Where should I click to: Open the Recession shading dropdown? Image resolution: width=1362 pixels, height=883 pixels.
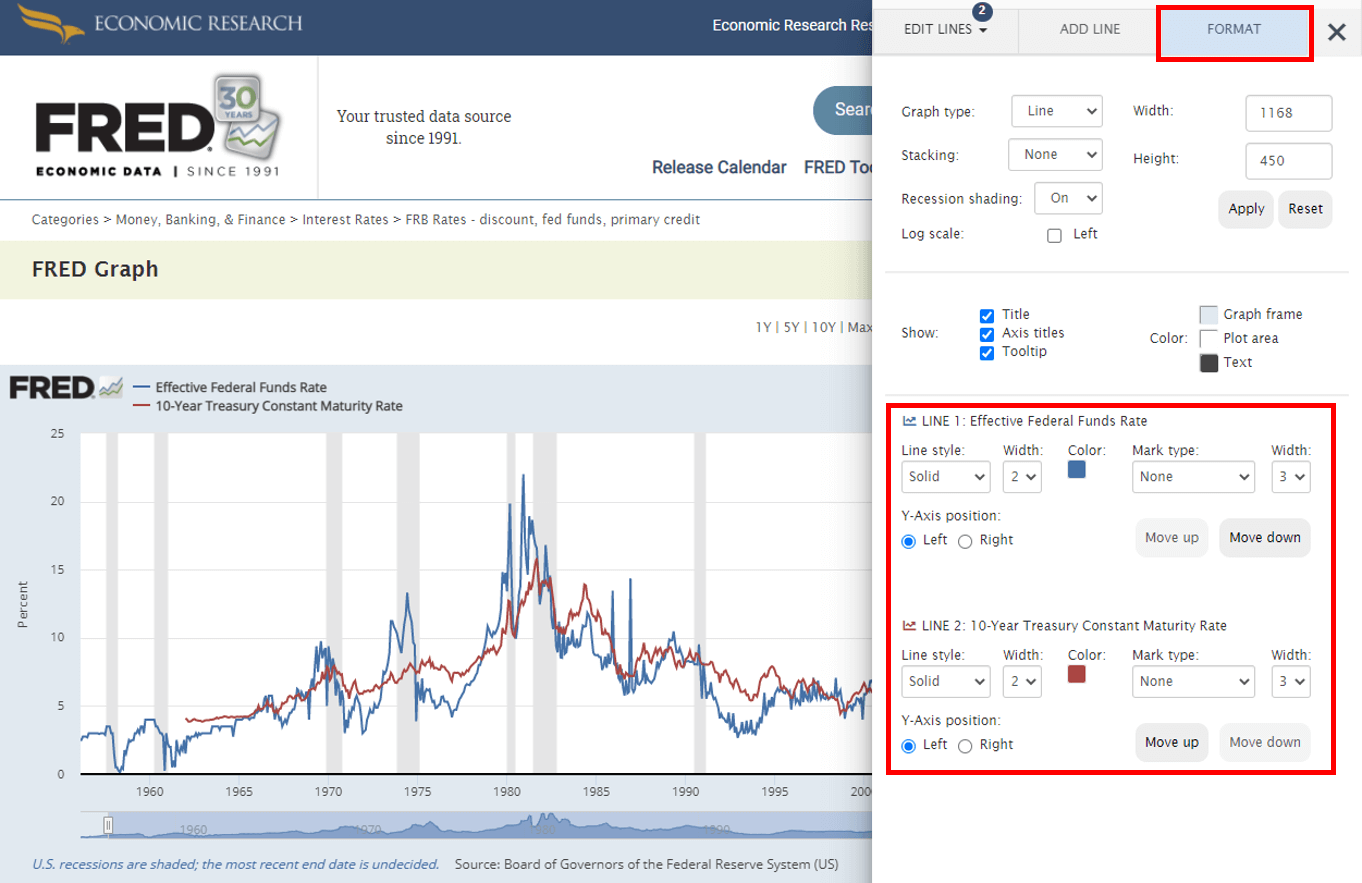(1068, 198)
